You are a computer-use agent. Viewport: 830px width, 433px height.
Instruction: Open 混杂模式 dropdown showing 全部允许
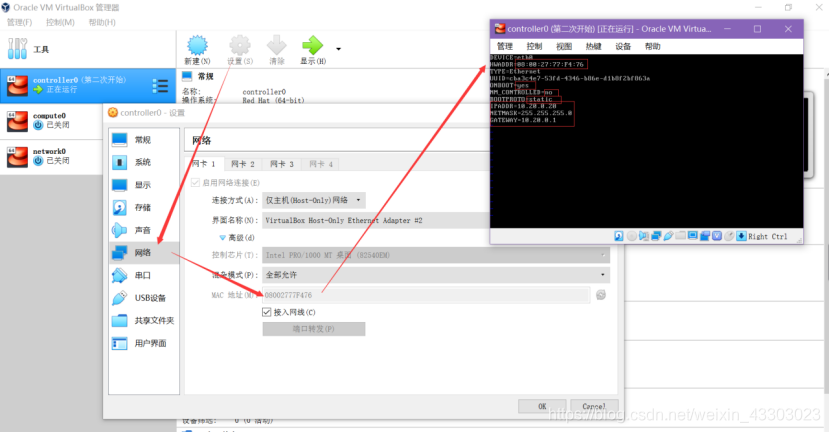tap(436, 275)
